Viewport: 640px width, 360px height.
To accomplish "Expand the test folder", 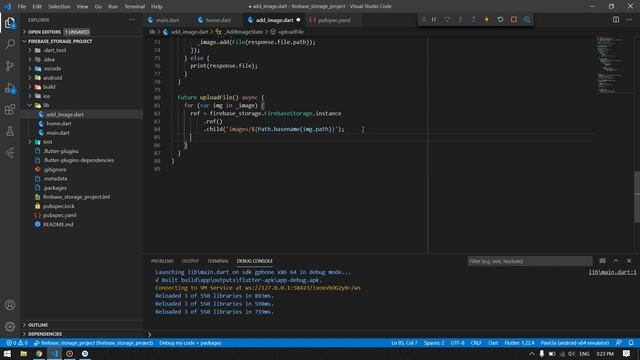I will click(30, 142).
